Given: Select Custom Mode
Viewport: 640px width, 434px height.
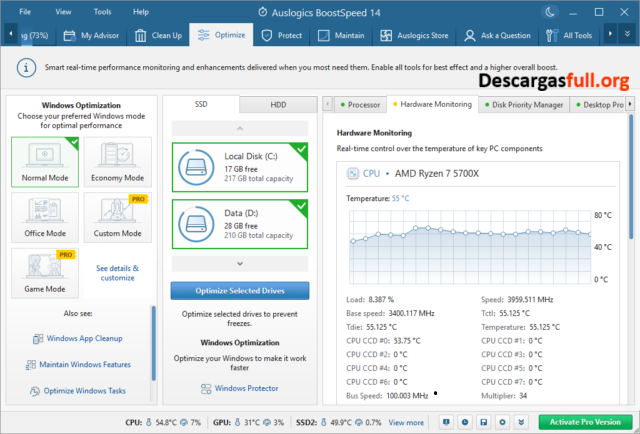Looking at the screenshot, I should [118, 218].
